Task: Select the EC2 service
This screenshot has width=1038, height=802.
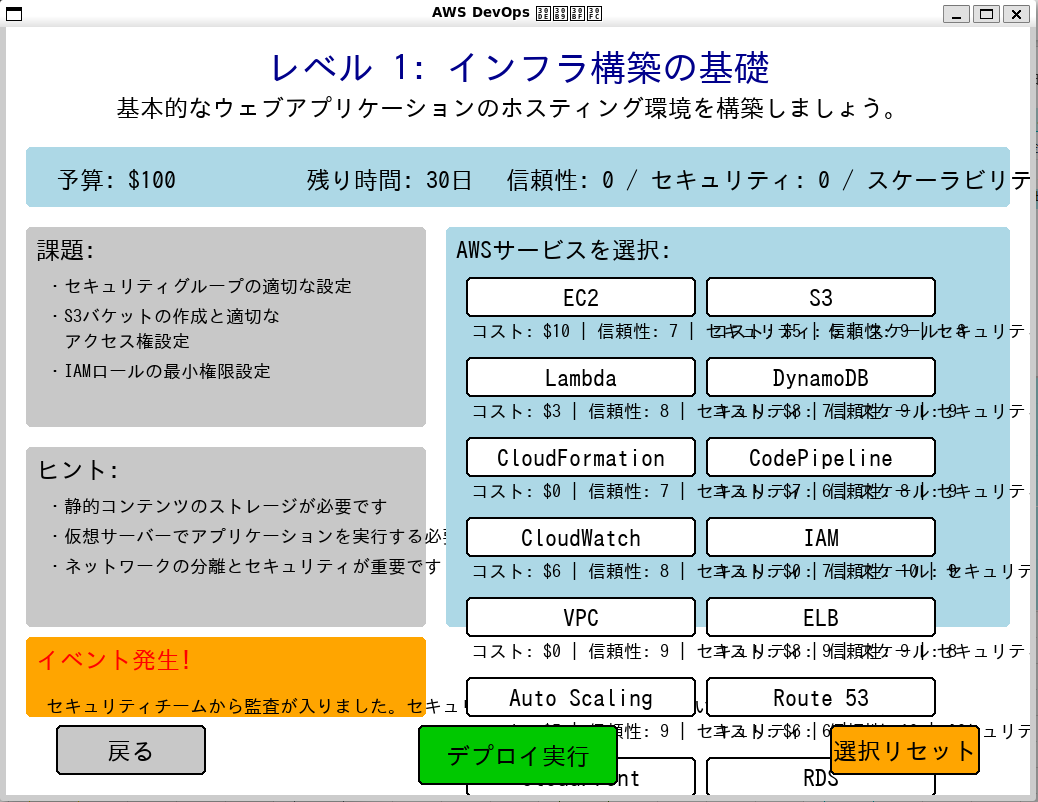Action: tap(580, 297)
